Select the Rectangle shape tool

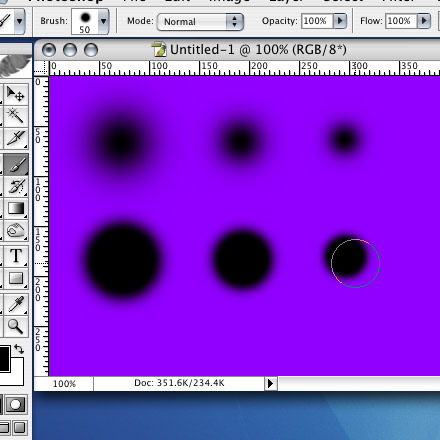[15, 278]
